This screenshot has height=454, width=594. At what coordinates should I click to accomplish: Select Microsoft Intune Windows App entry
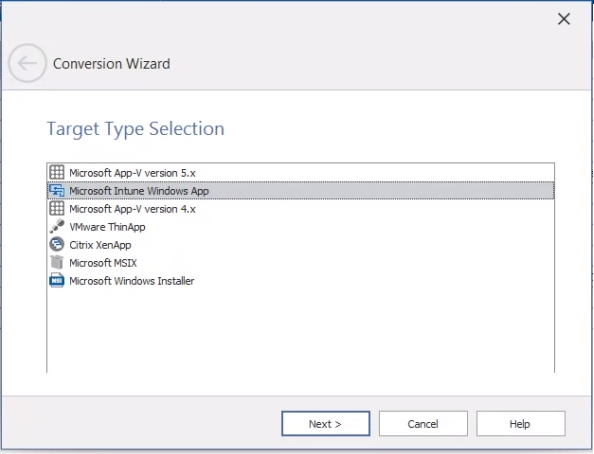(300, 191)
